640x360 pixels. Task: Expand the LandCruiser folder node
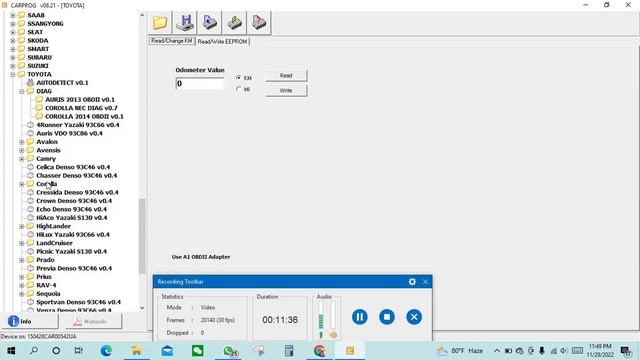pyautogui.click(x=22, y=243)
